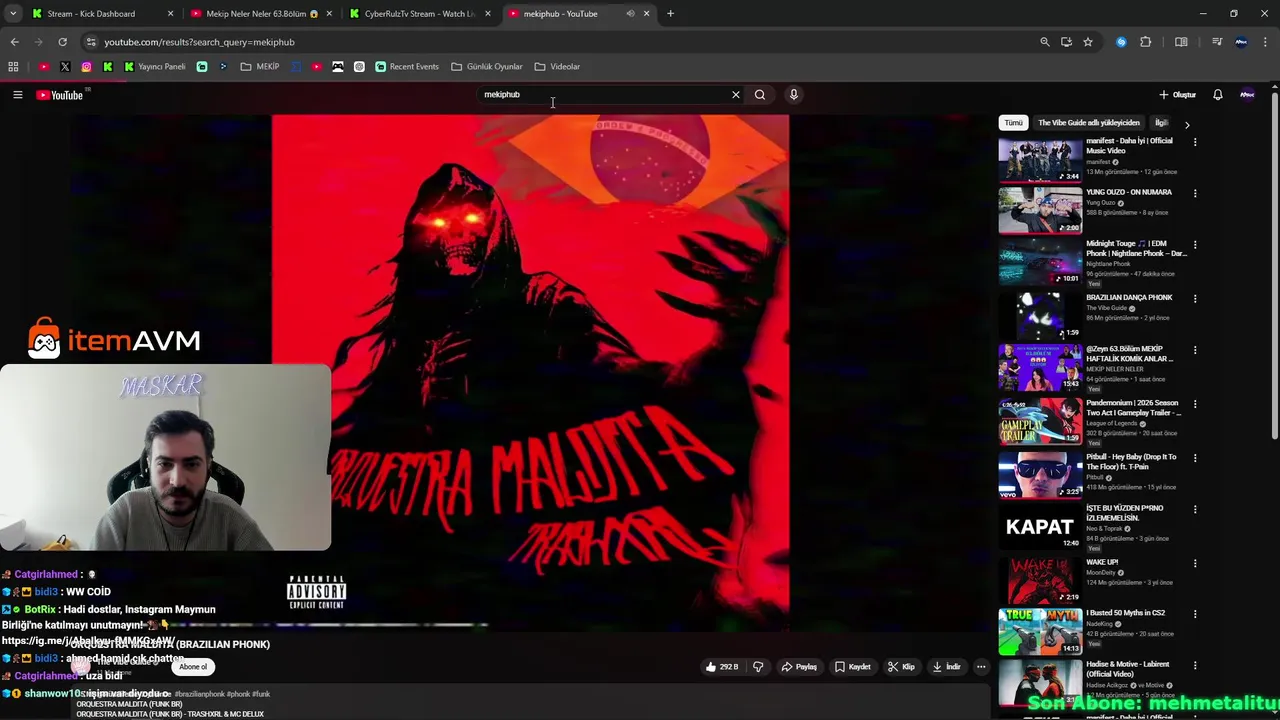This screenshot has height=720, width=1280.
Task: Click the YouTube search magnifier button
Action: click(760, 95)
